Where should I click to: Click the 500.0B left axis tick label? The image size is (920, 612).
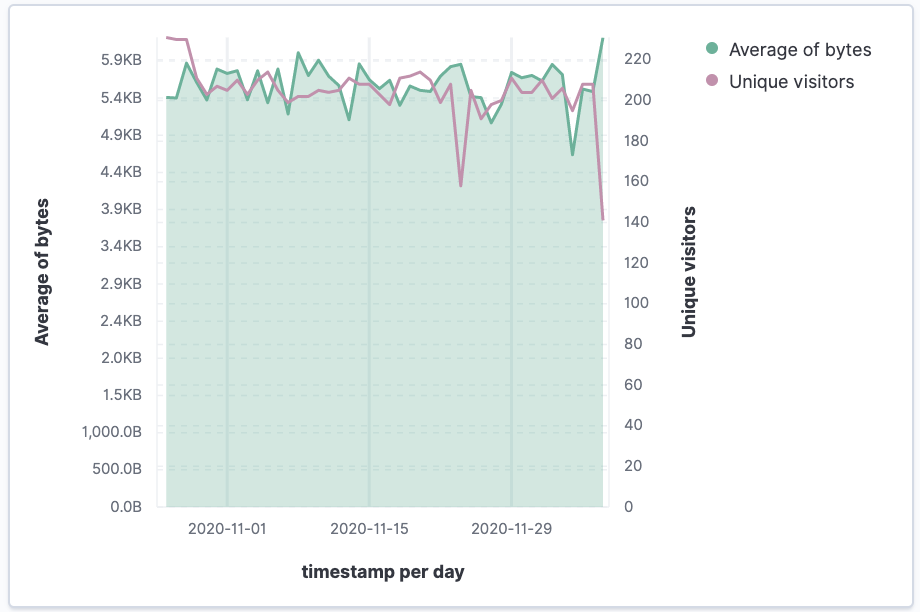click(116, 469)
